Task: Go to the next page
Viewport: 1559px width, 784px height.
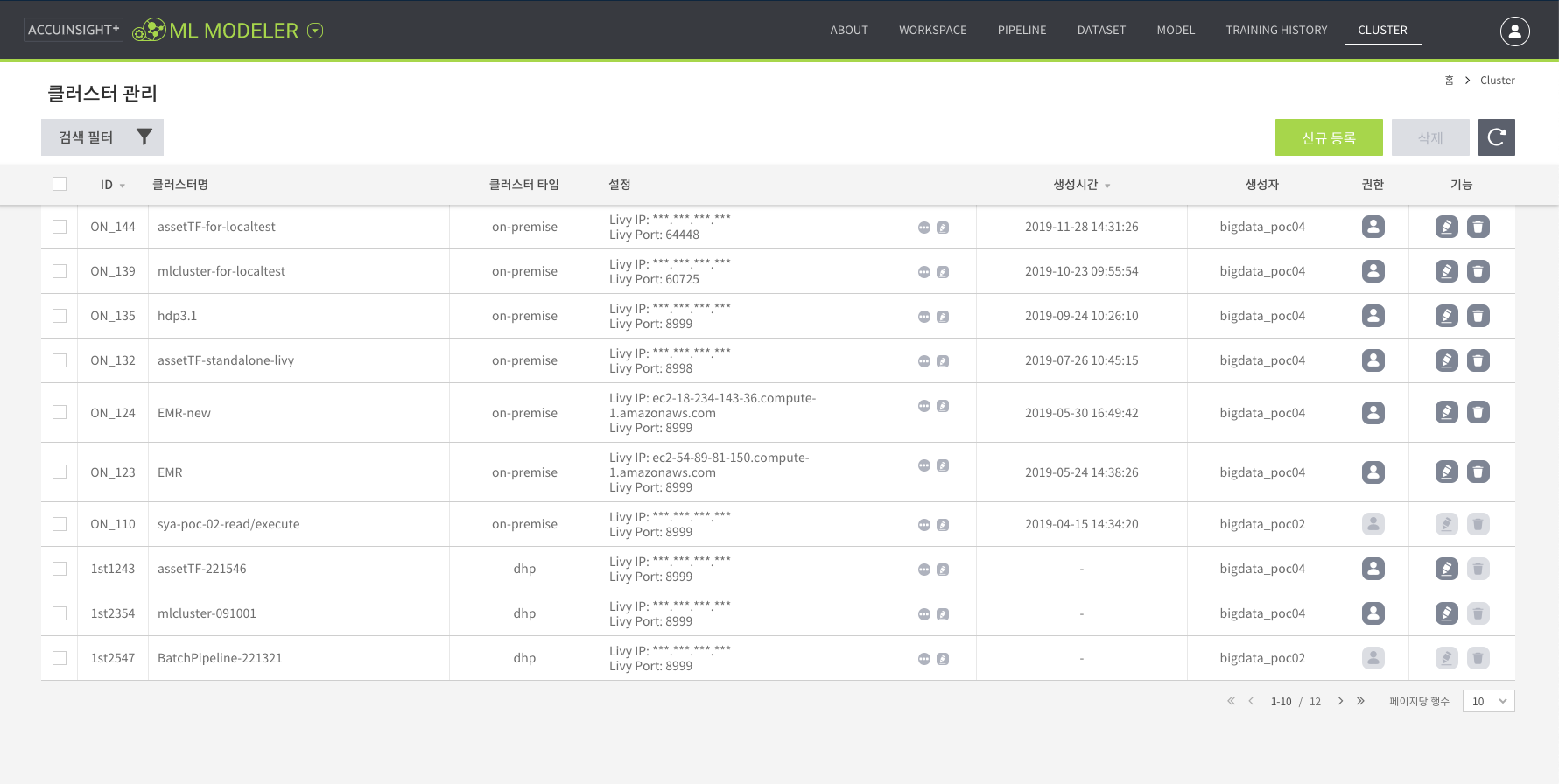Action: [x=1340, y=701]
